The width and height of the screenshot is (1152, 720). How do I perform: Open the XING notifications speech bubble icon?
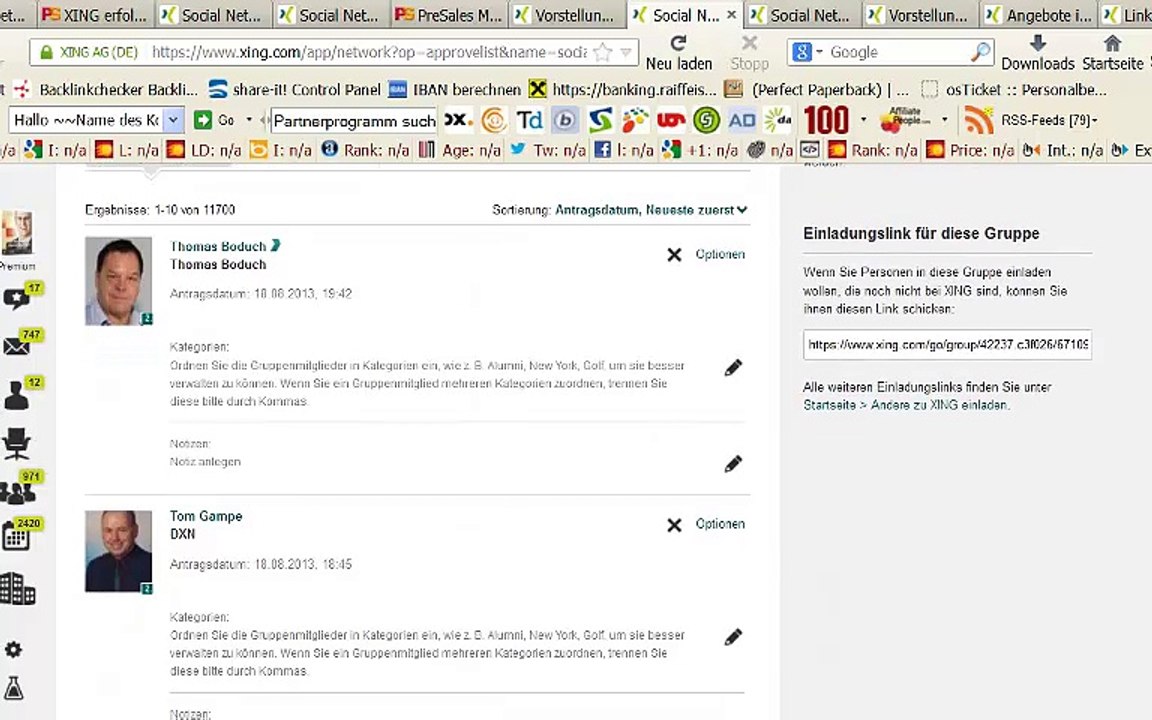click(x=15, y=298)
